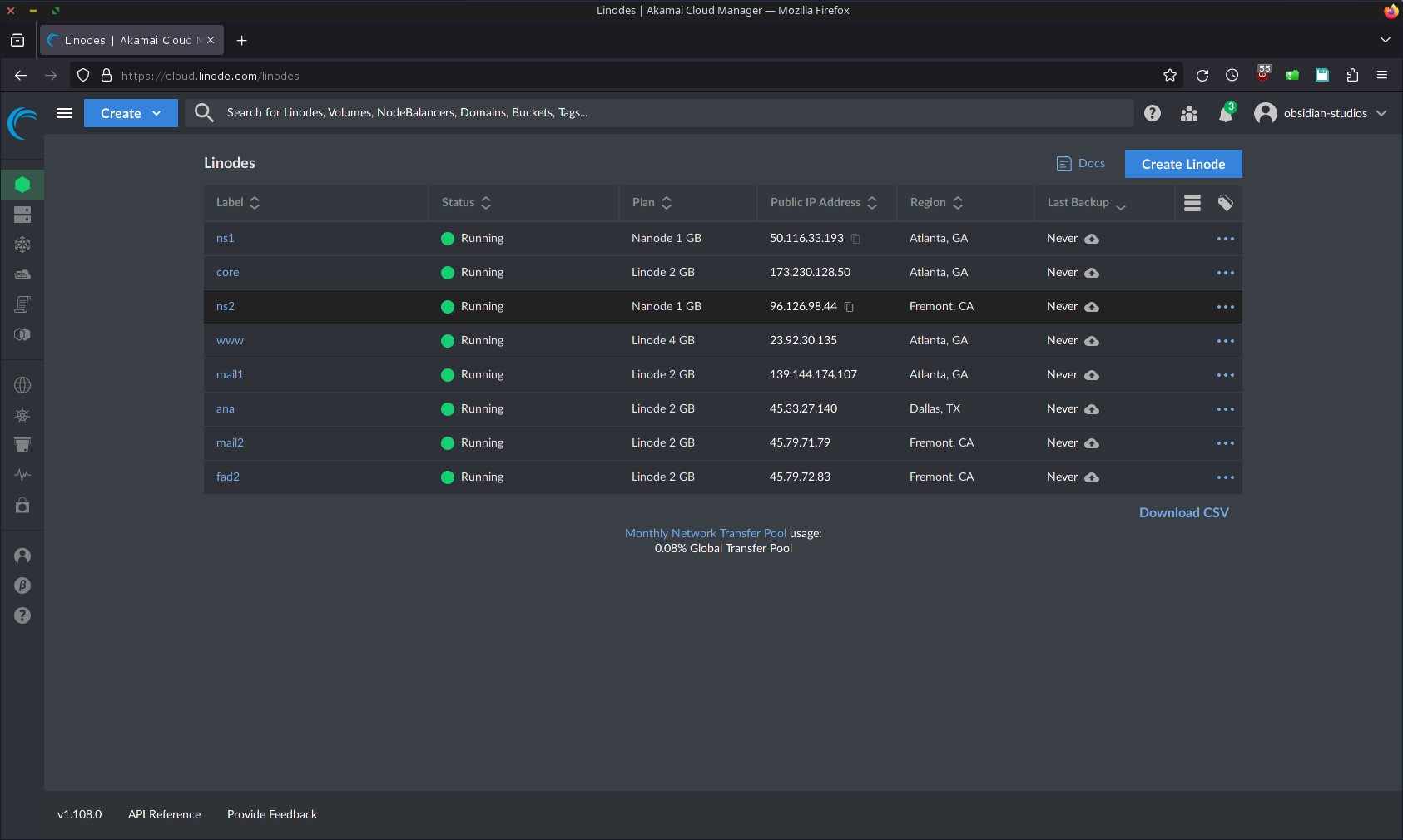
Task: Open the obsidian-studios user menu
Action: tap(1321, 113)
